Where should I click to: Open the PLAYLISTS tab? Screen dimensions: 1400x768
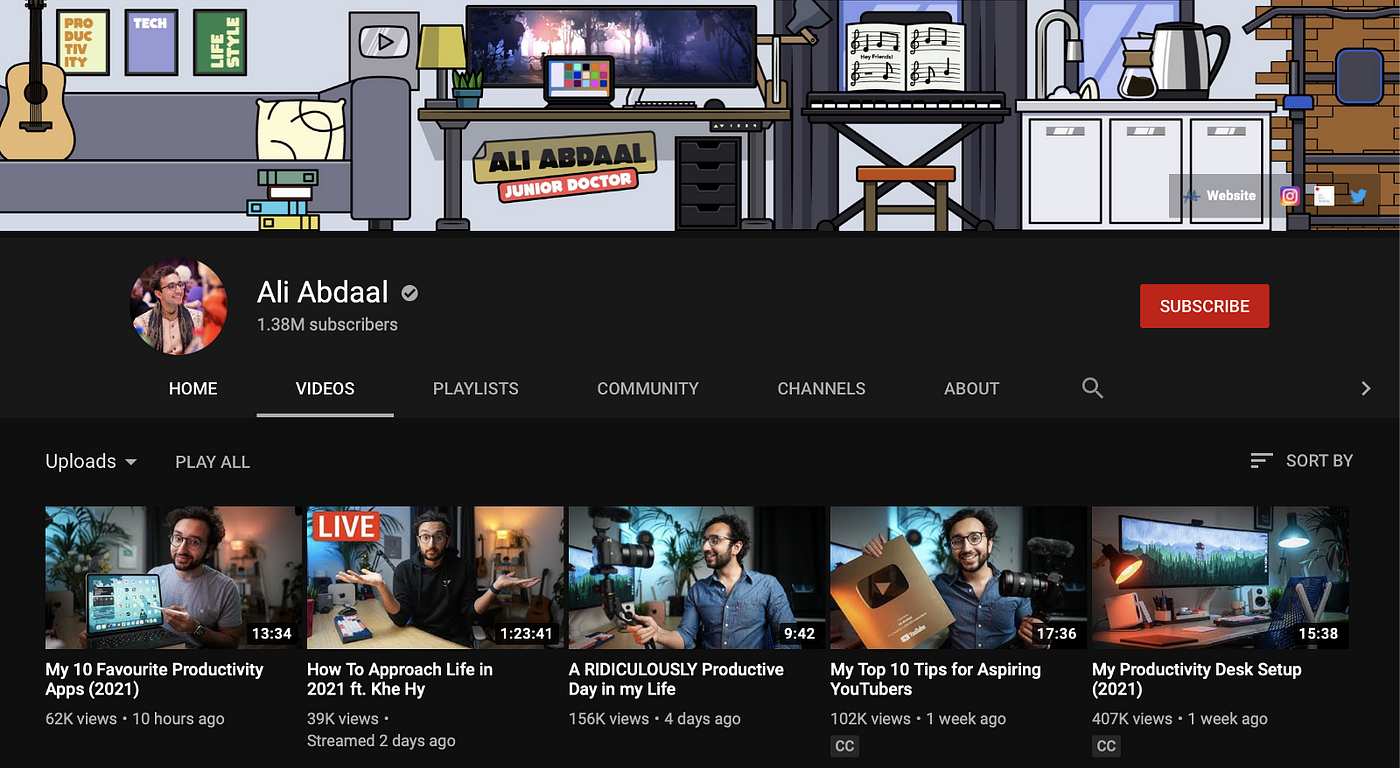476,388
